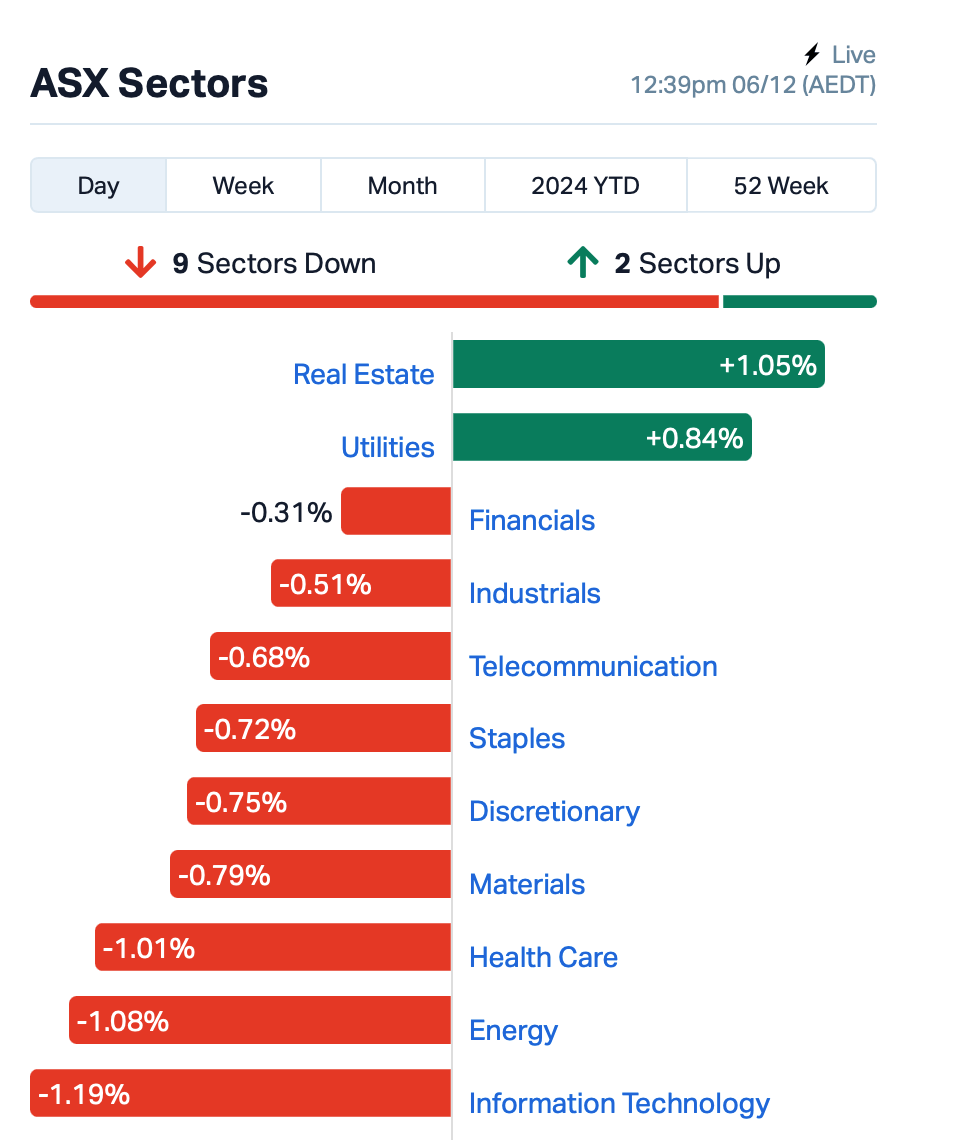Click the red down arrow icon
This screenshot has height=1140, width=968.
(x=140, y=262)
